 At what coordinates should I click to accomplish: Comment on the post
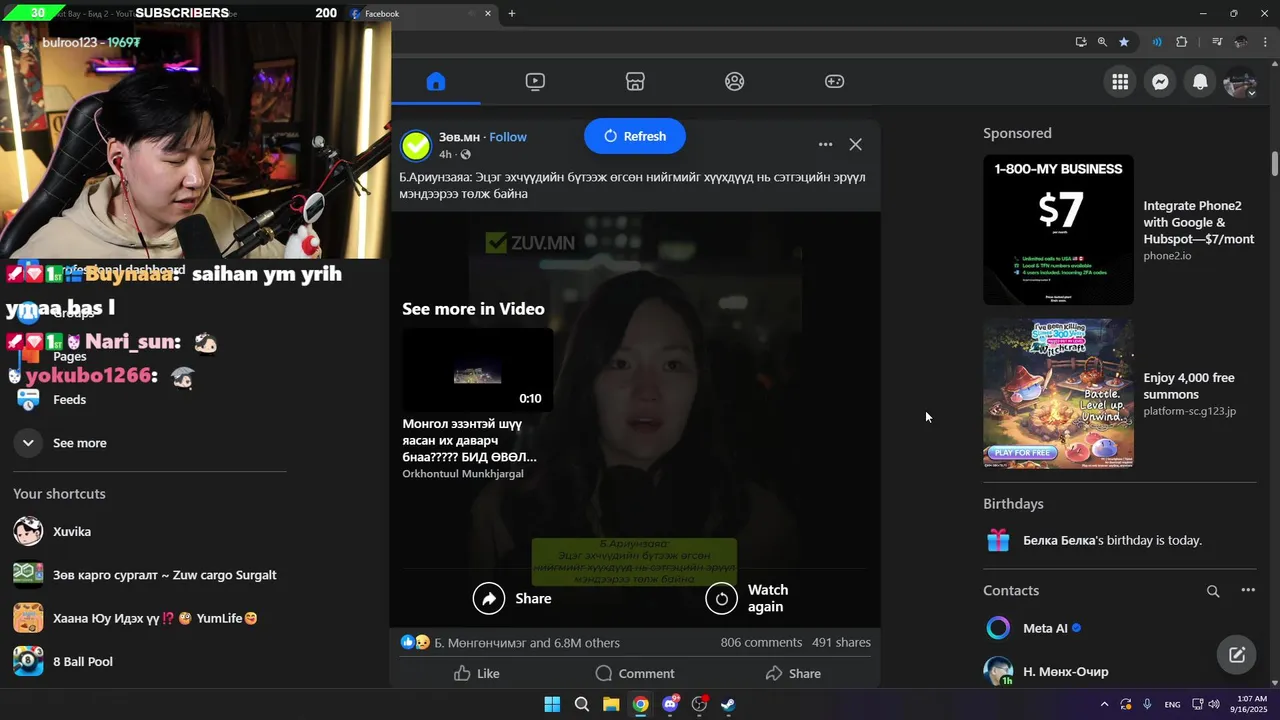coord(635,673)
